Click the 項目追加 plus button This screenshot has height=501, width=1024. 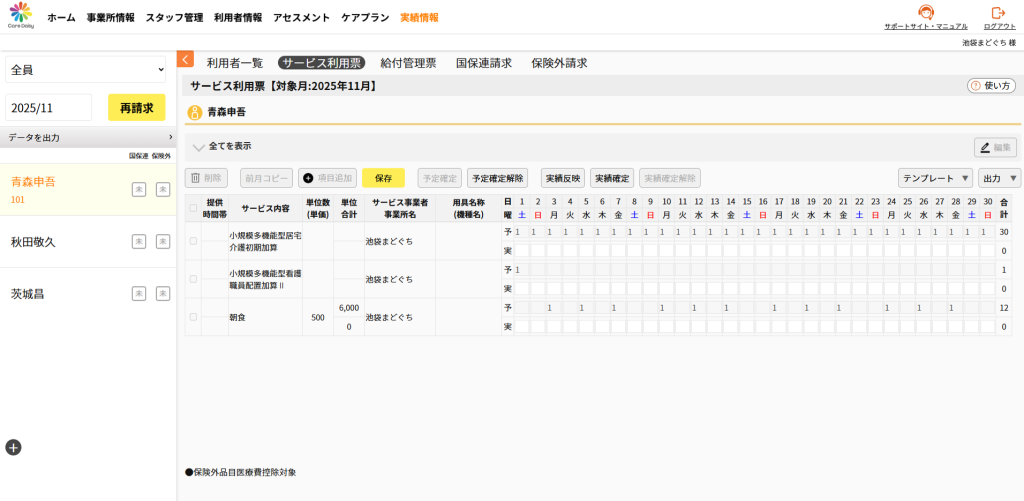(327, 178)
